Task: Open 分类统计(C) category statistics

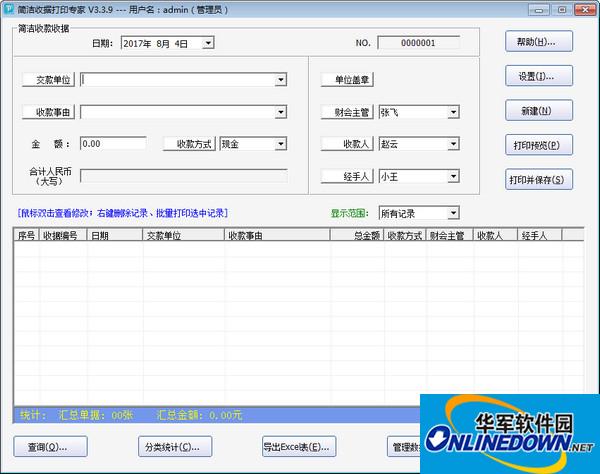Action: (x=175, y=446)
